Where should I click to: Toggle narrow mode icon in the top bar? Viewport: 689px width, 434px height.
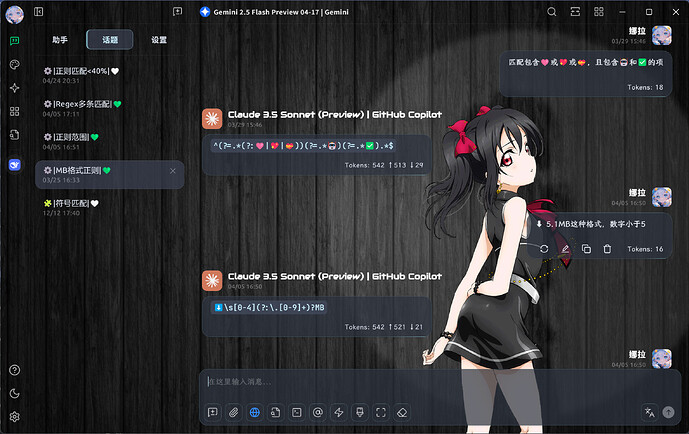click(575, 12)
